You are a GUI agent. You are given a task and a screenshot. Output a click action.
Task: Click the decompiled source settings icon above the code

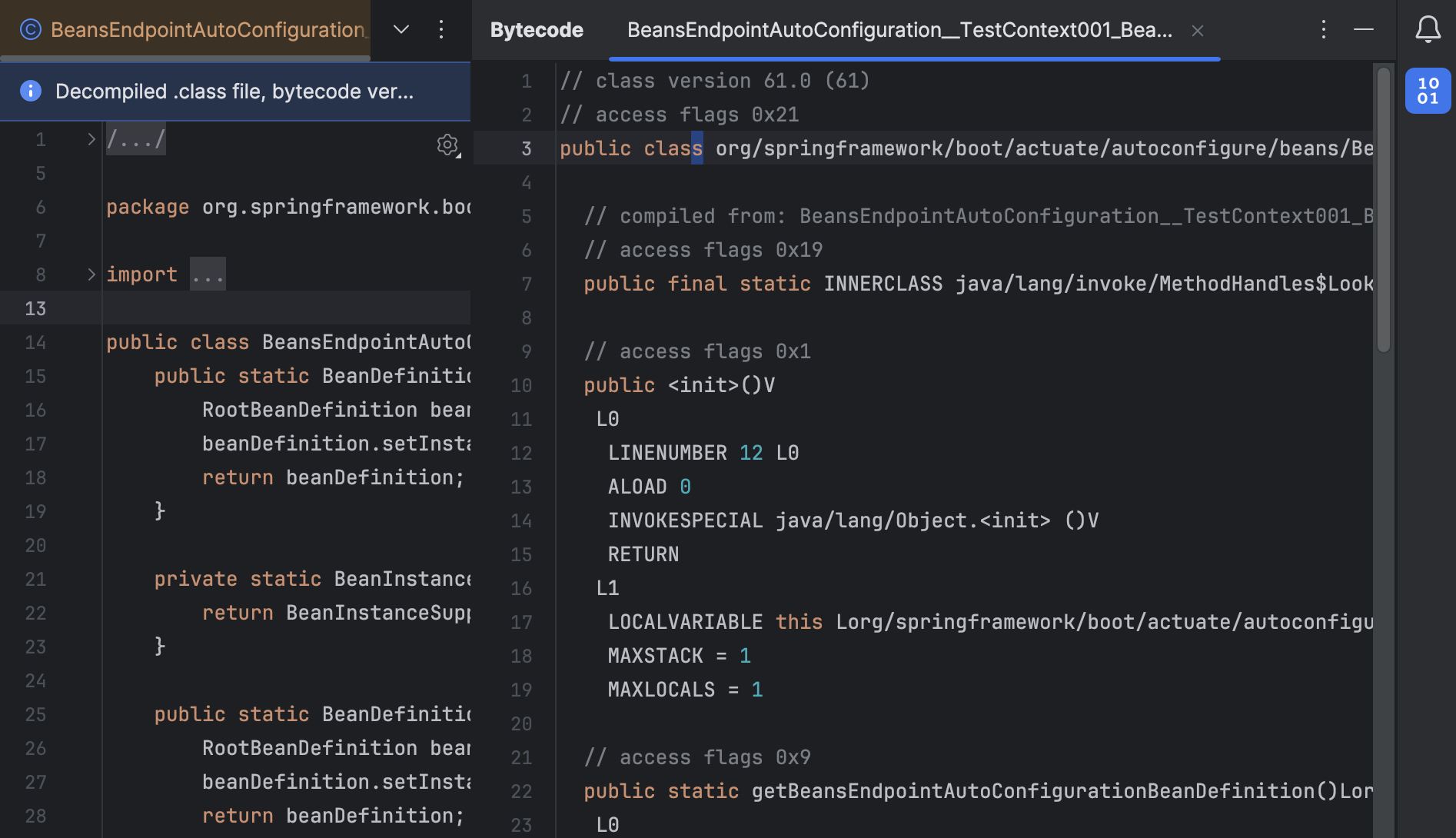click(x=447, y=145)
